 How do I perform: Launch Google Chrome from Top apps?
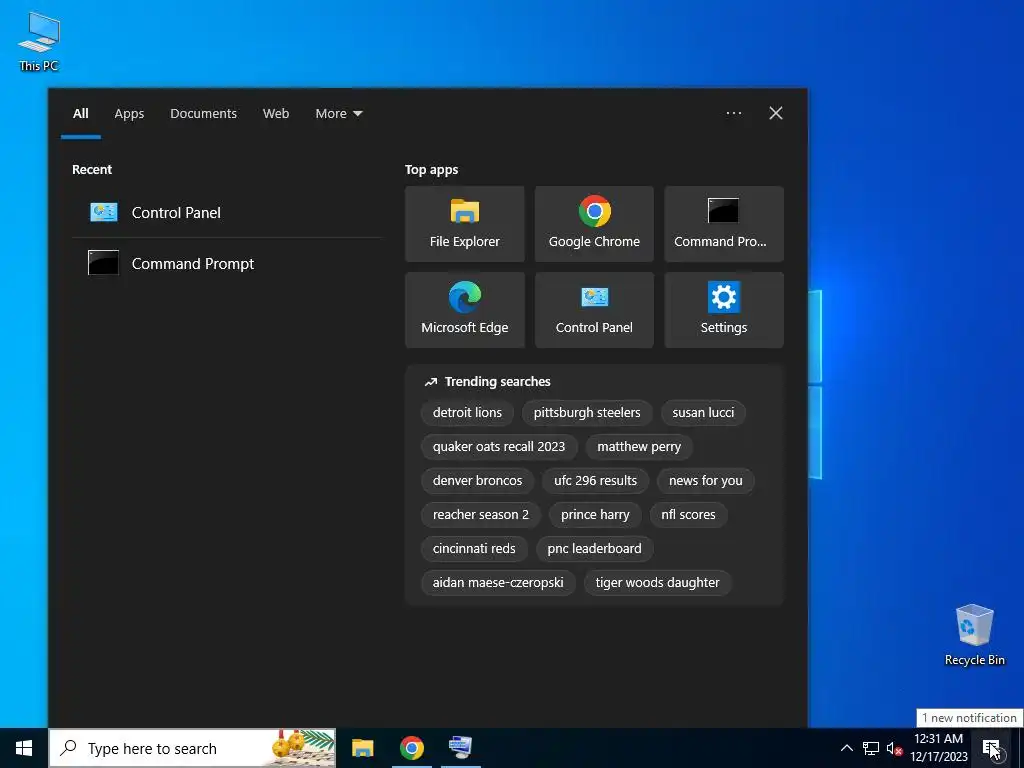594,224
